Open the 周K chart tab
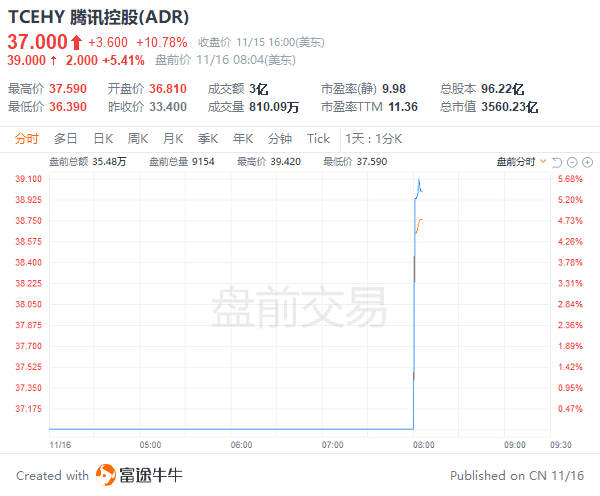The width and height of the screenshot is (600, 496). (x=138, y=139)
